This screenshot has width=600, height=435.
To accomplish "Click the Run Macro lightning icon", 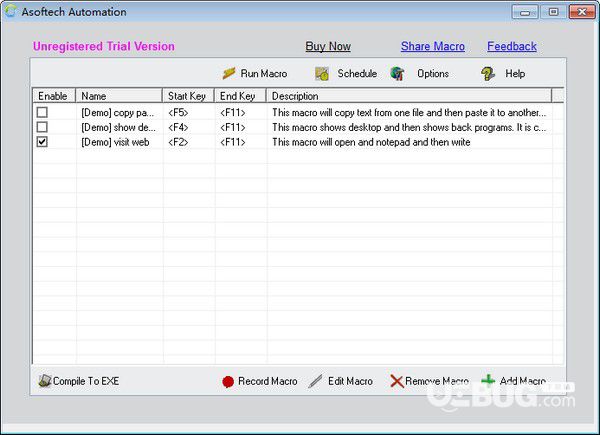I will [x=229, y=73].
